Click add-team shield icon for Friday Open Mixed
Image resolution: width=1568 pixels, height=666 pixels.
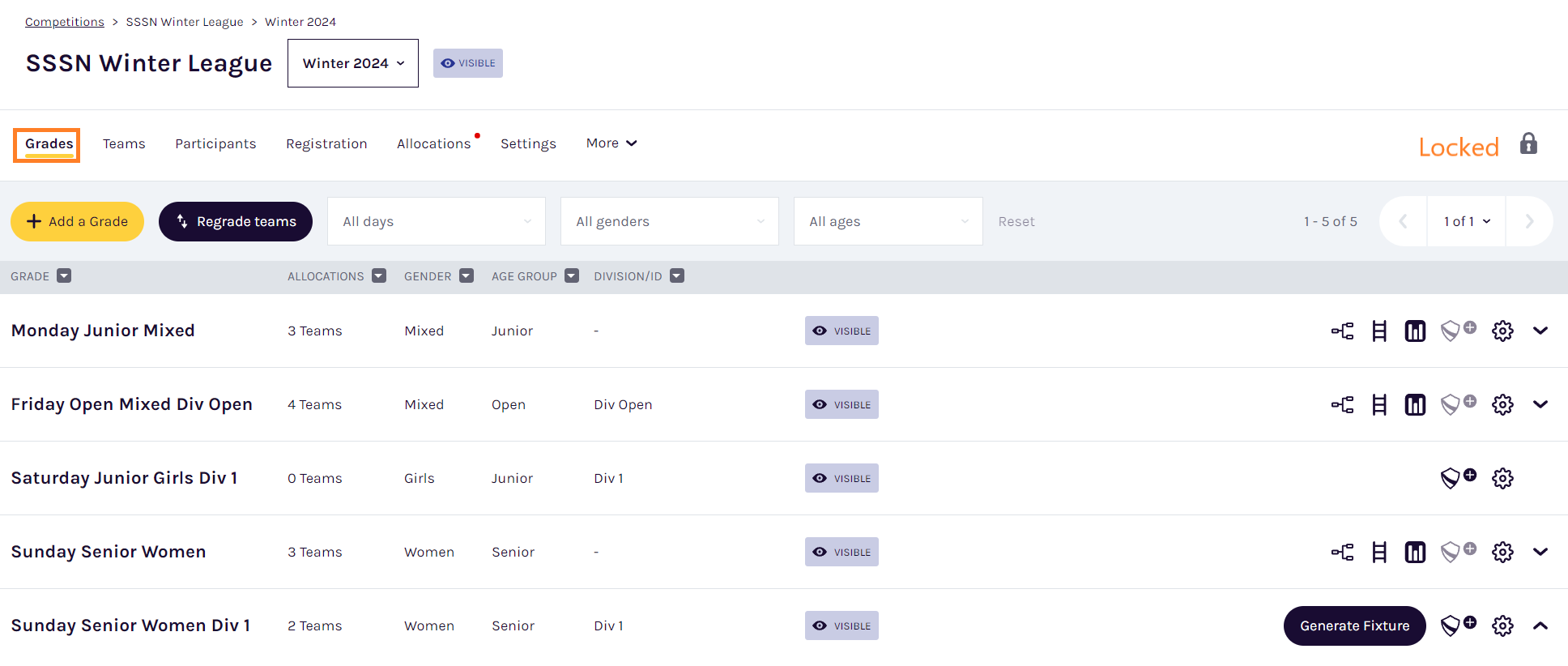1458,404
